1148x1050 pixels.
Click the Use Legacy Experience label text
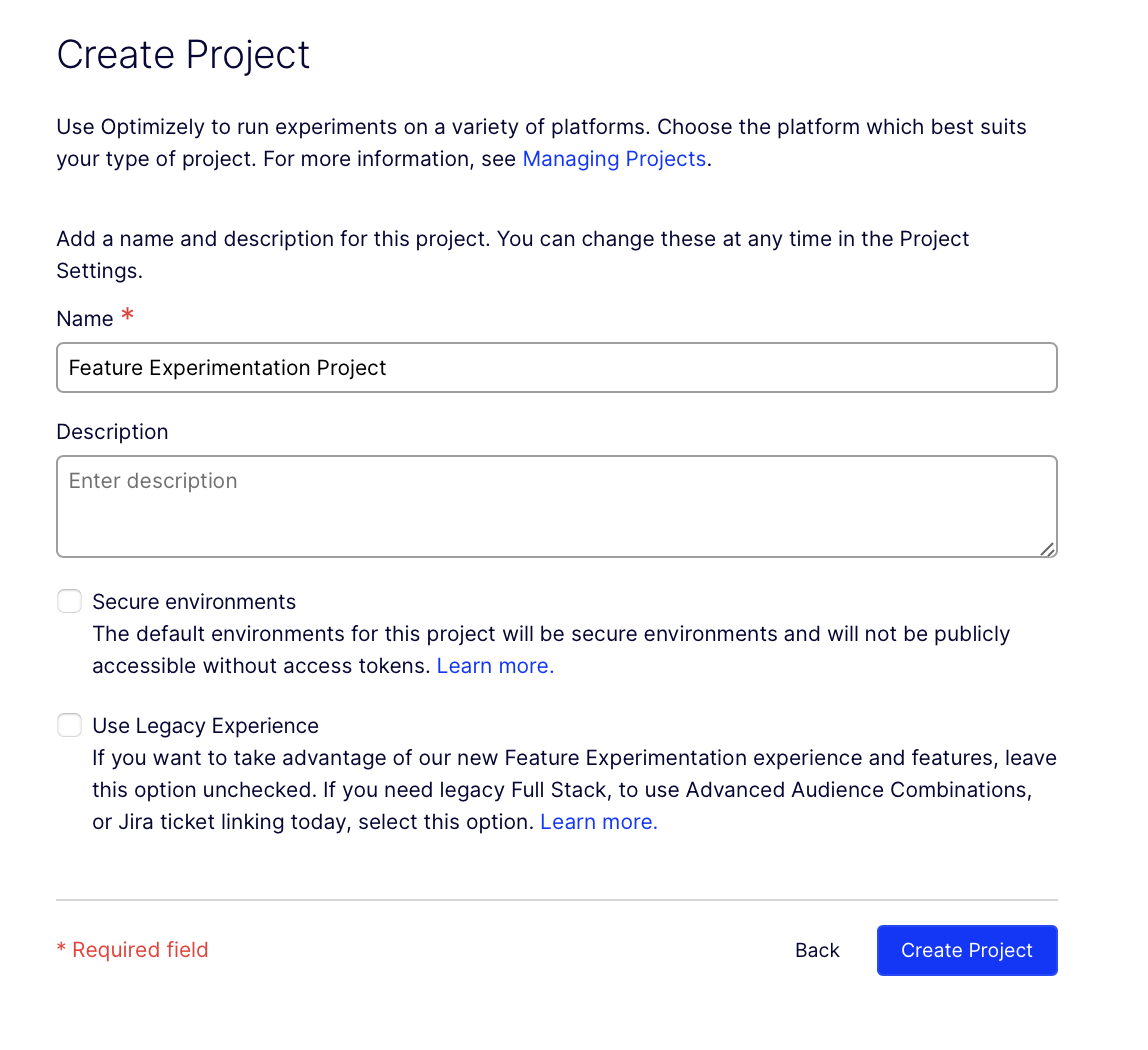point(205,725)
